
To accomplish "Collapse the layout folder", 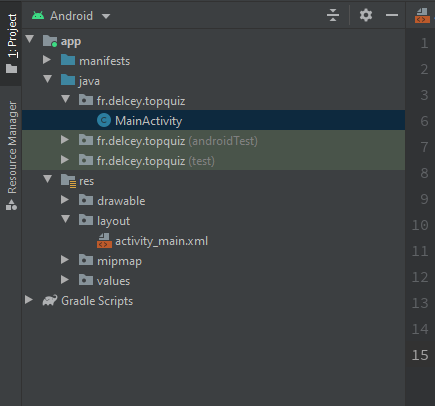I will 65,219.
